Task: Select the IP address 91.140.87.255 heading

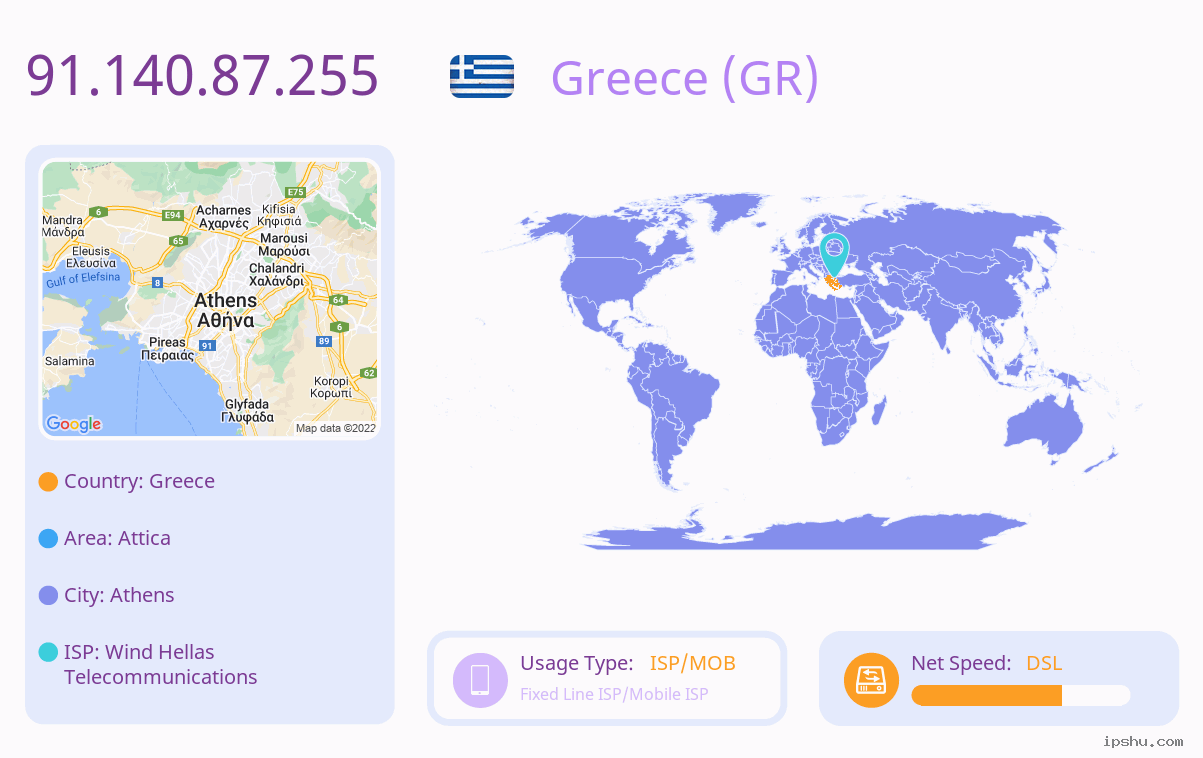Action: click(x=203, y=76)
